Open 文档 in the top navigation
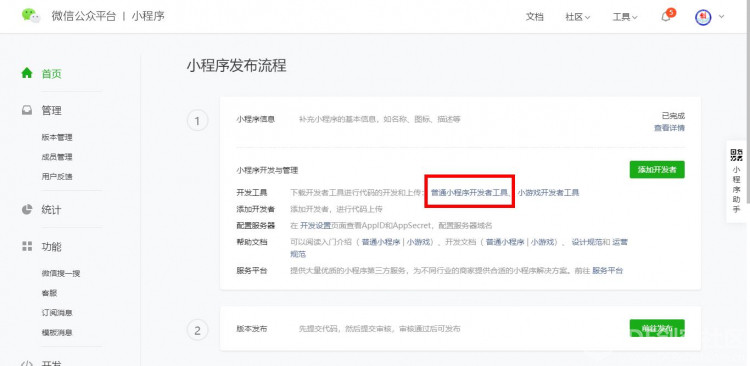Image resolution: width=750 pixels, height=366 pixels. [x=534, y=17]
